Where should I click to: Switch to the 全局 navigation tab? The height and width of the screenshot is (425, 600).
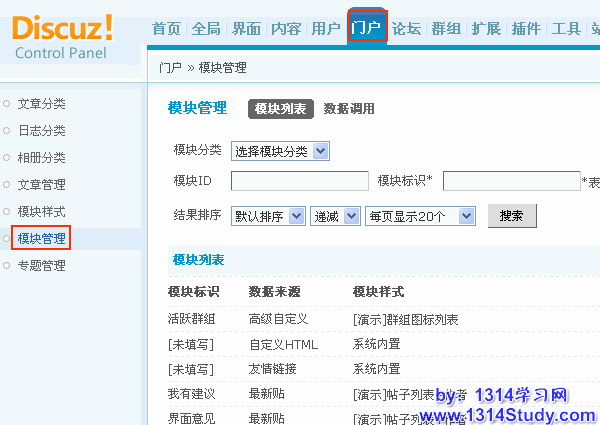[x=205, y=28]
